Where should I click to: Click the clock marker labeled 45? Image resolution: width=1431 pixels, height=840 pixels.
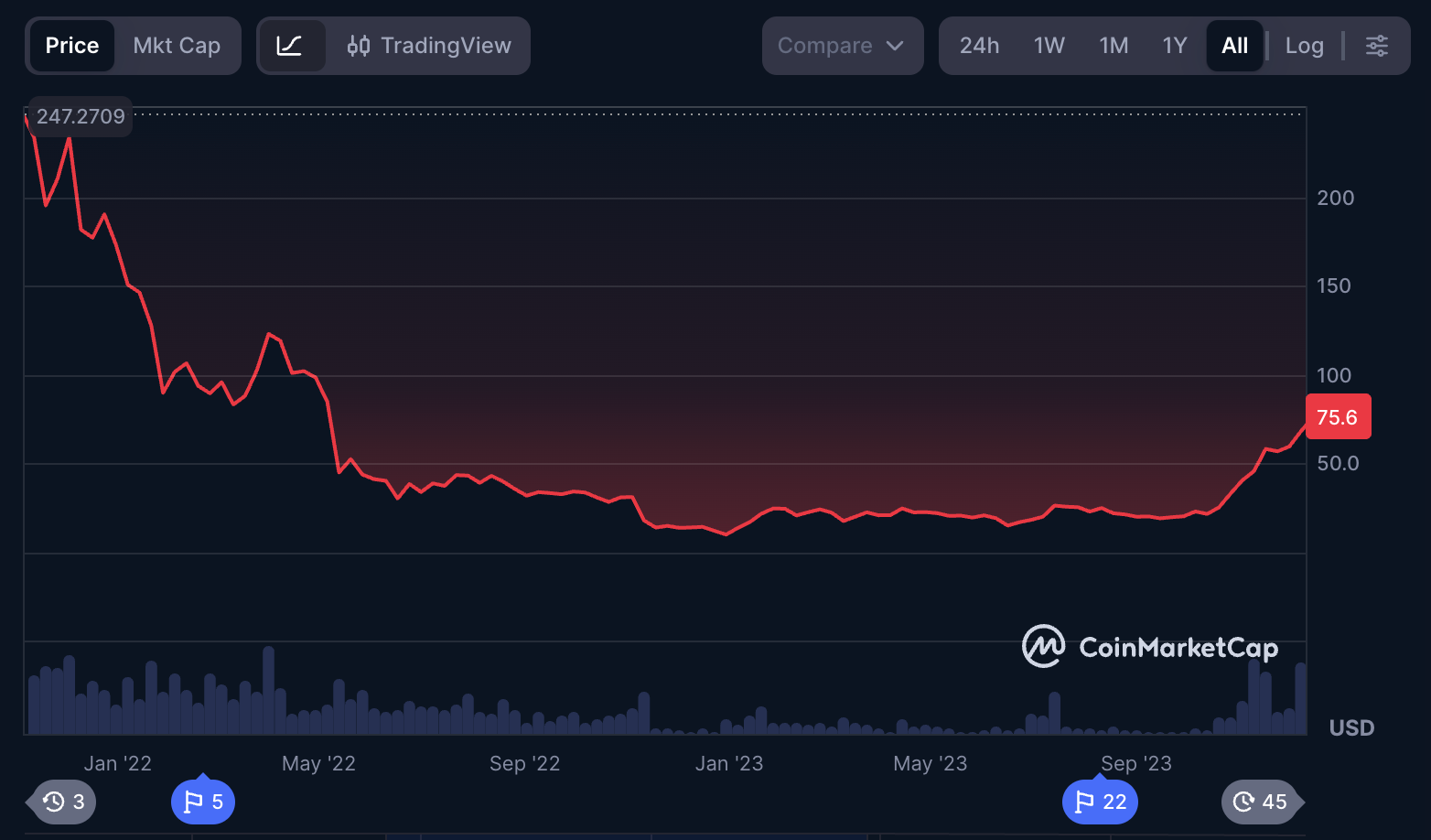pyautogui.click(x=1263, y=802)
